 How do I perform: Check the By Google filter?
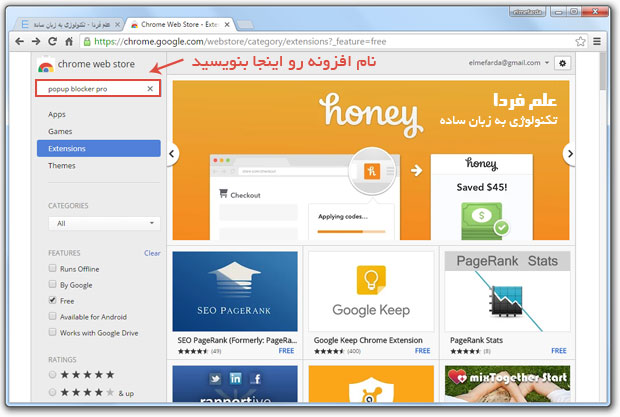[53, 284]
